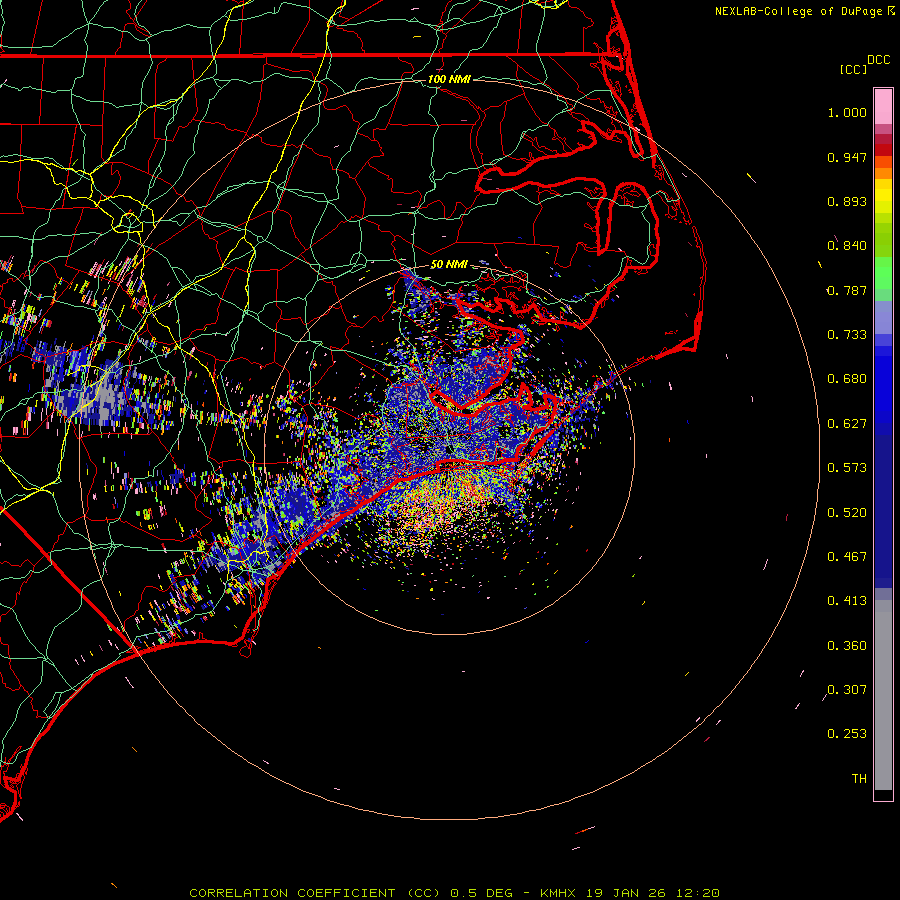Click the 0.947 legend value
The width and height of the screenshot is (900, 900).
[847, 157]
